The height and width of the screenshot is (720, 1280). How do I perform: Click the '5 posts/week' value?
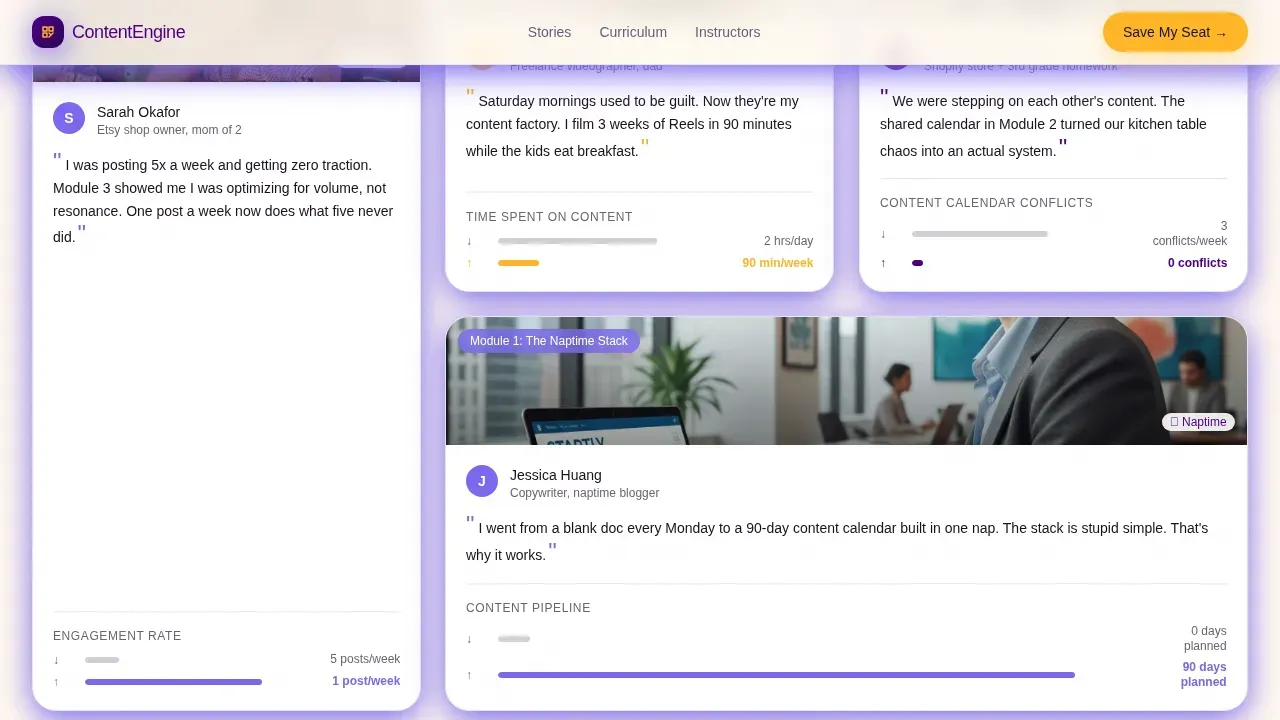365,659
